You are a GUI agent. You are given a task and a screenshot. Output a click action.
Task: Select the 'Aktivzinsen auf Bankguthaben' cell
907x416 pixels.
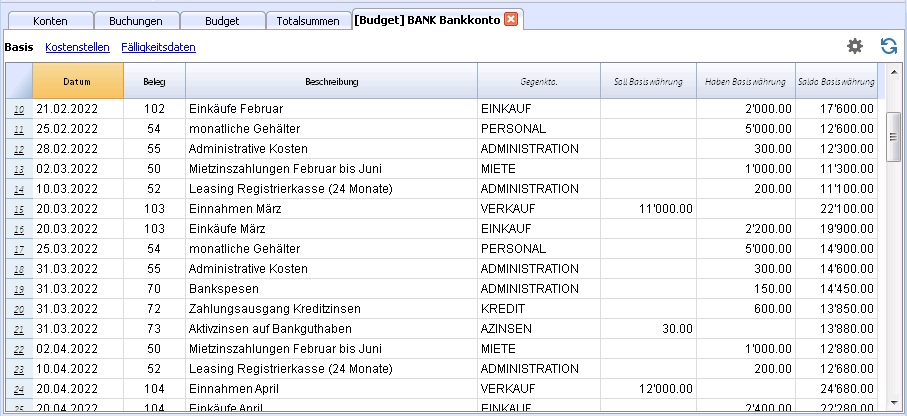point(331,329)
